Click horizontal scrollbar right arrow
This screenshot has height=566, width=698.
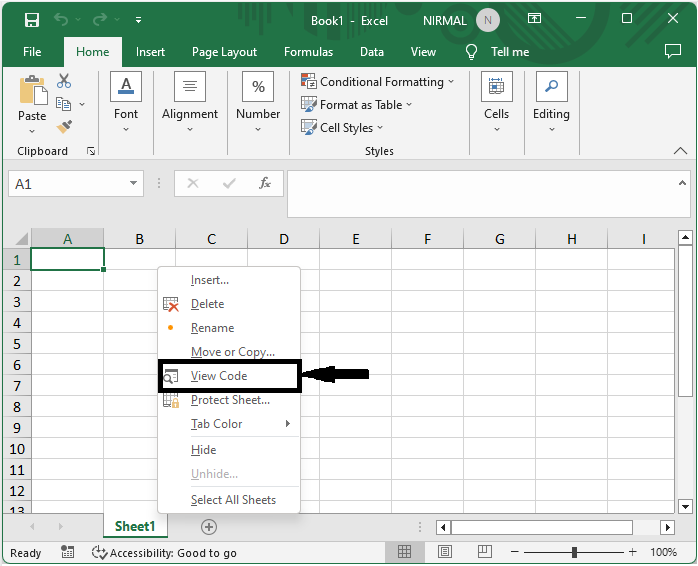[667, 528]
